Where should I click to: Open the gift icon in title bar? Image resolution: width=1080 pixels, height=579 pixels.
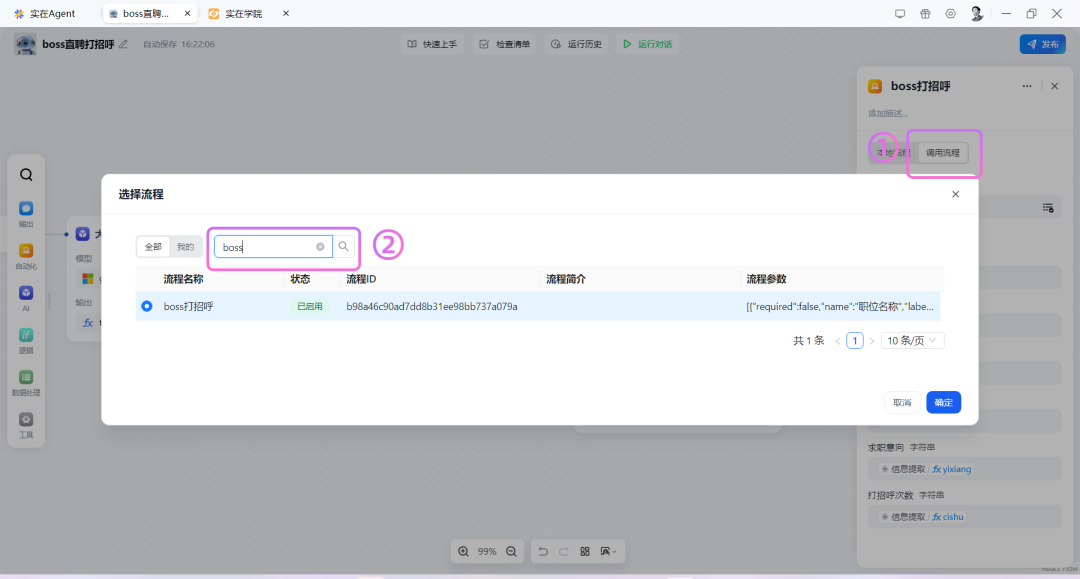point(925,14)
